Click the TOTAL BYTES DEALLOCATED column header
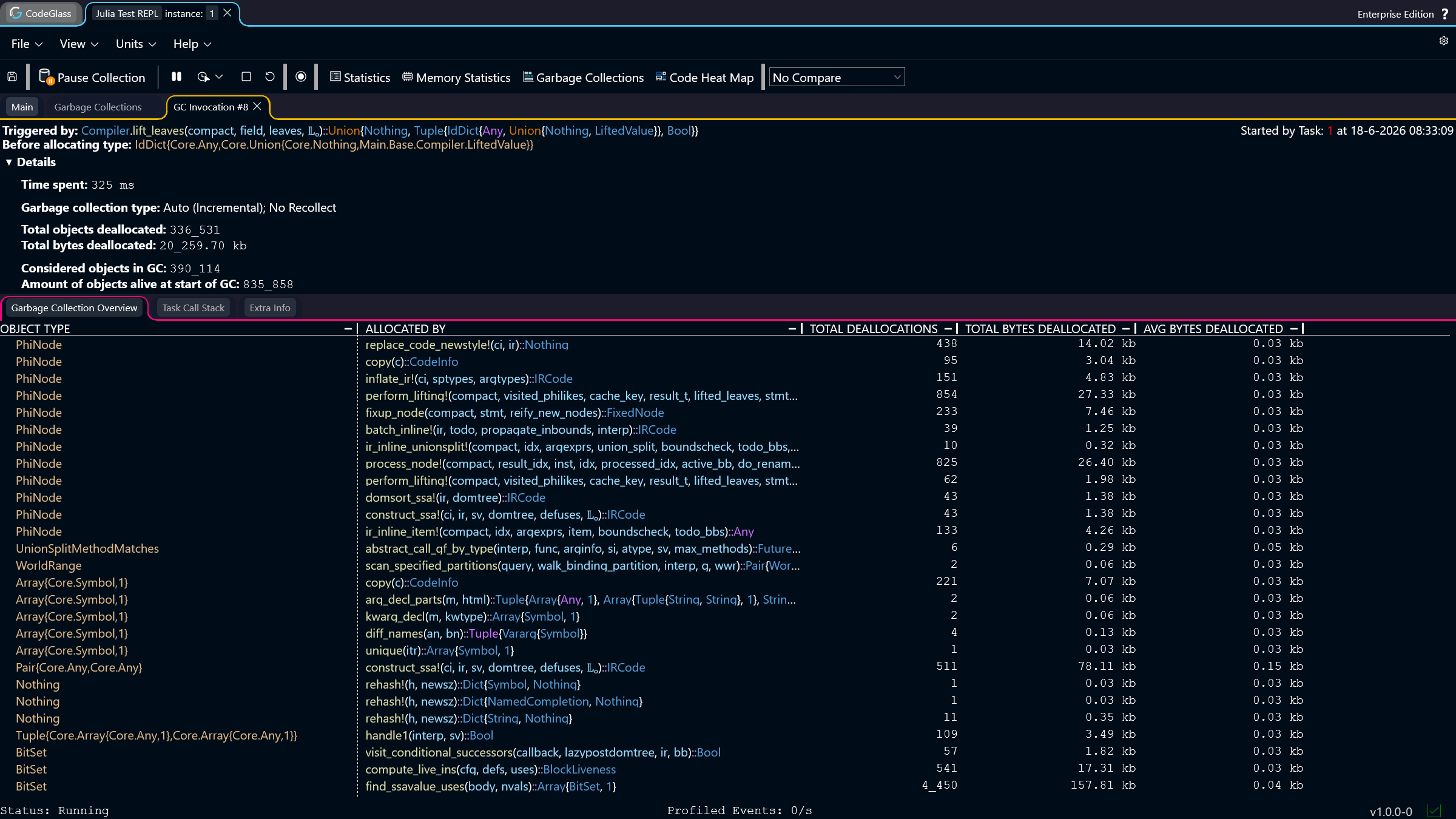The image size is (1456, 819). click(1040, 328)
